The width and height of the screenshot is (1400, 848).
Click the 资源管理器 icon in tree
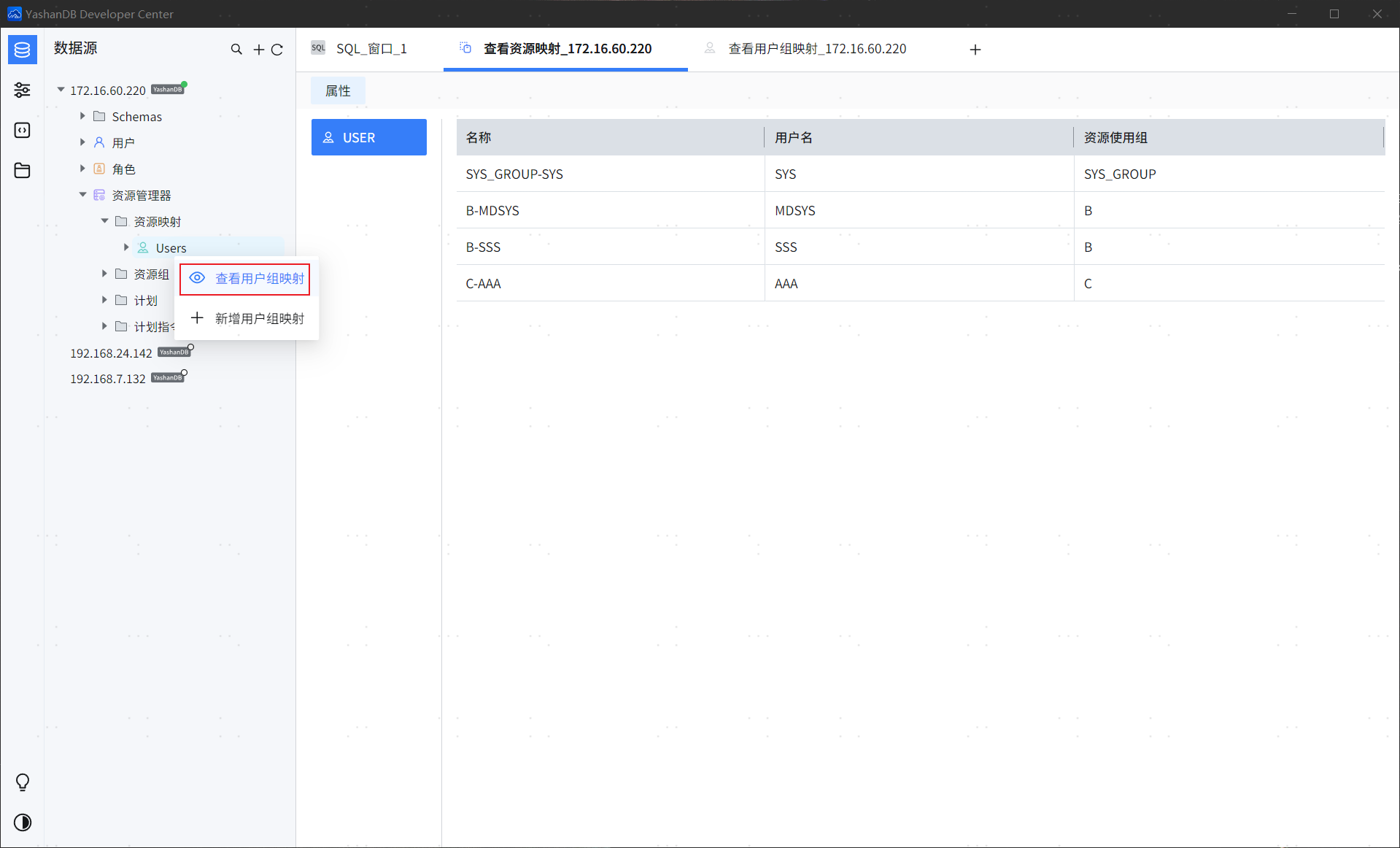tap(99, 195)
